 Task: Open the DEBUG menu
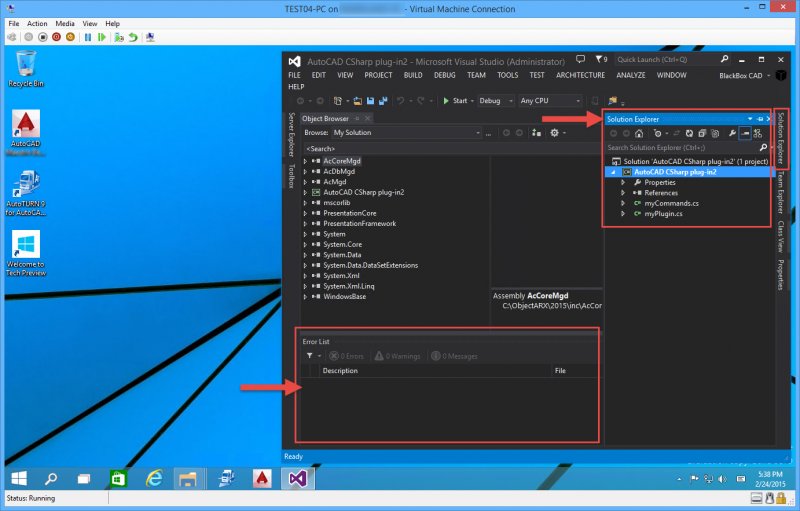(444, 75)
